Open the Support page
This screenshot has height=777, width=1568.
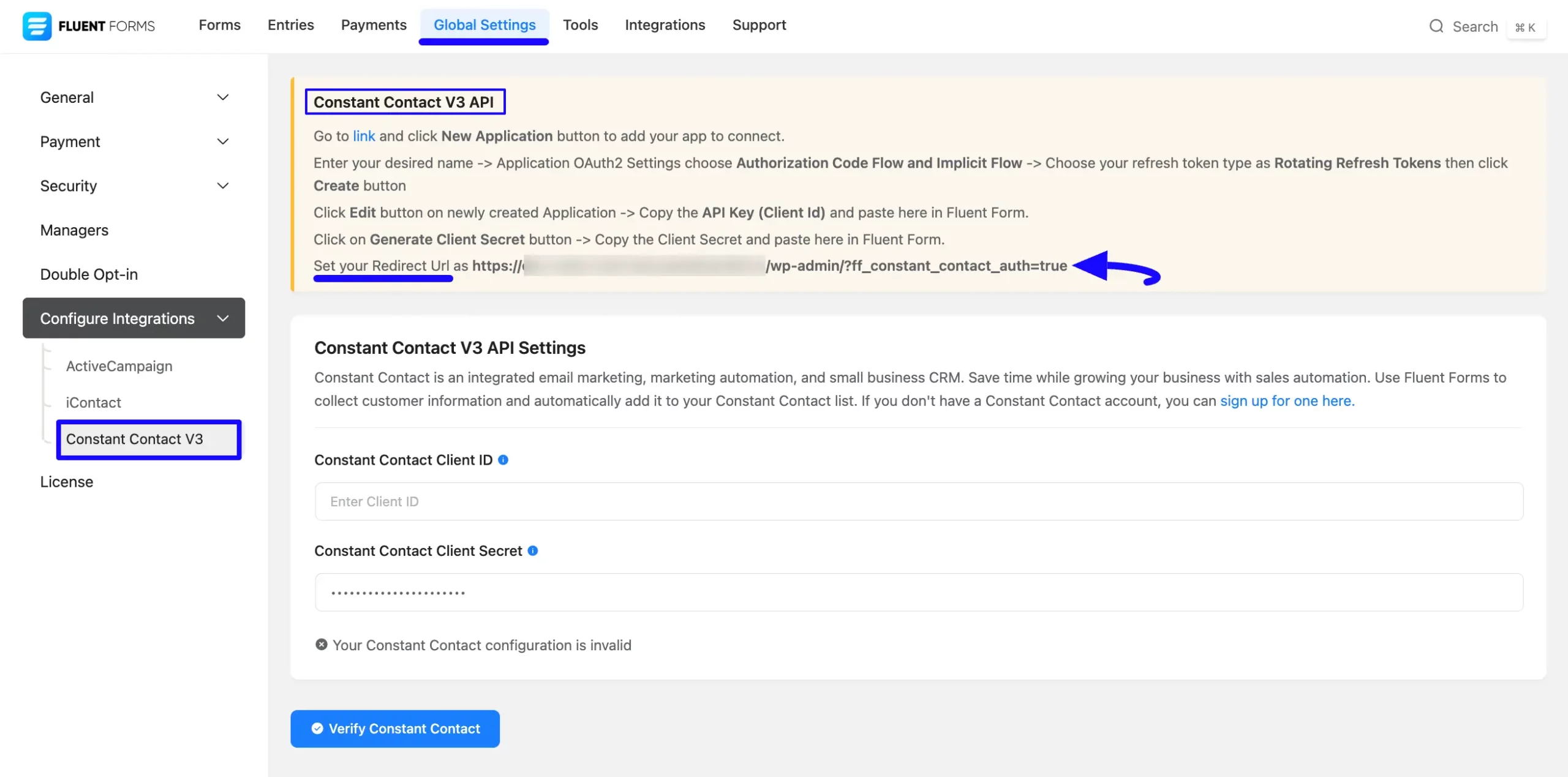pyautogui.click(x=759, y=24)
